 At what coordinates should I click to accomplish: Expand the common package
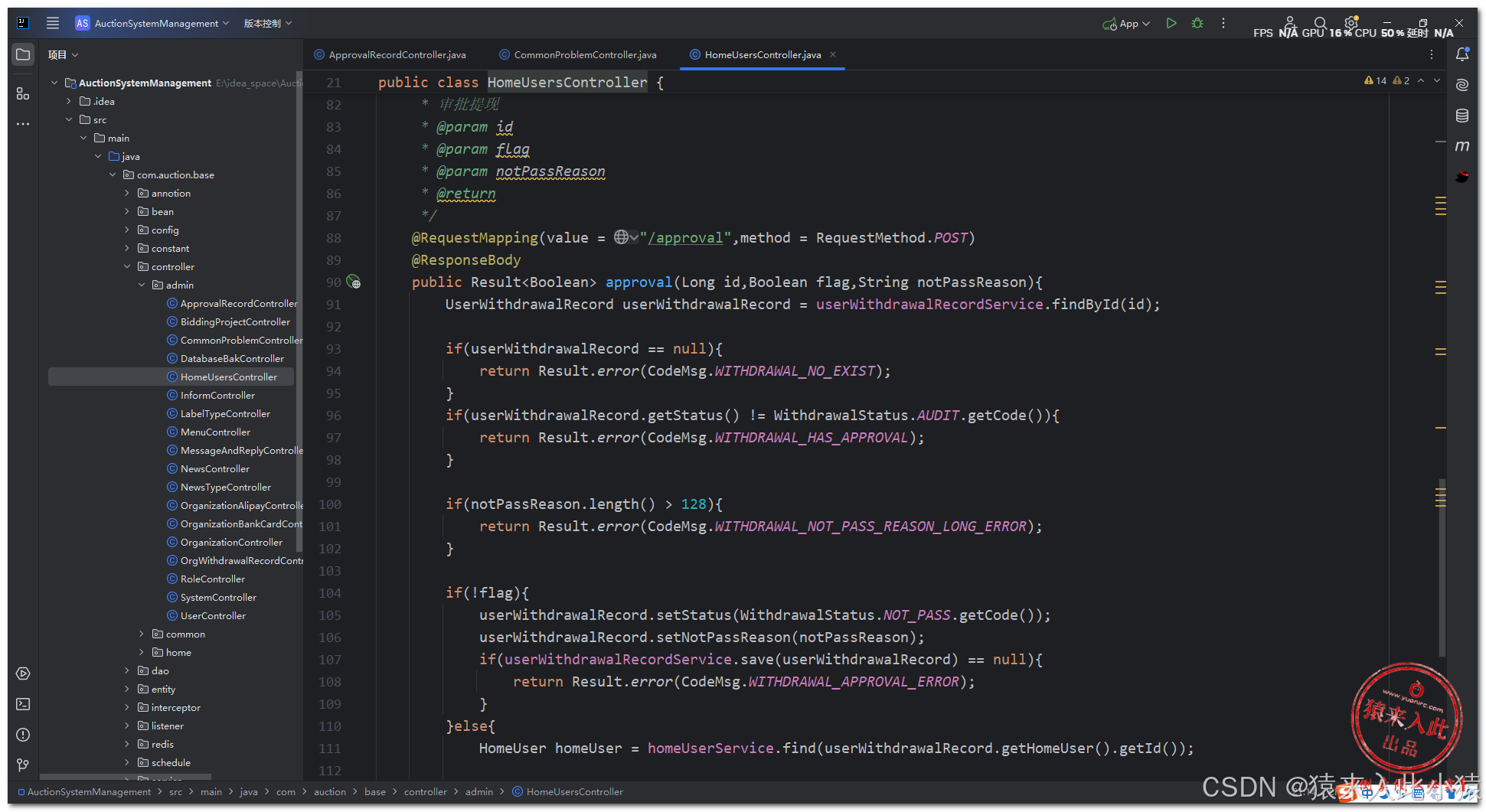point(142,634)
